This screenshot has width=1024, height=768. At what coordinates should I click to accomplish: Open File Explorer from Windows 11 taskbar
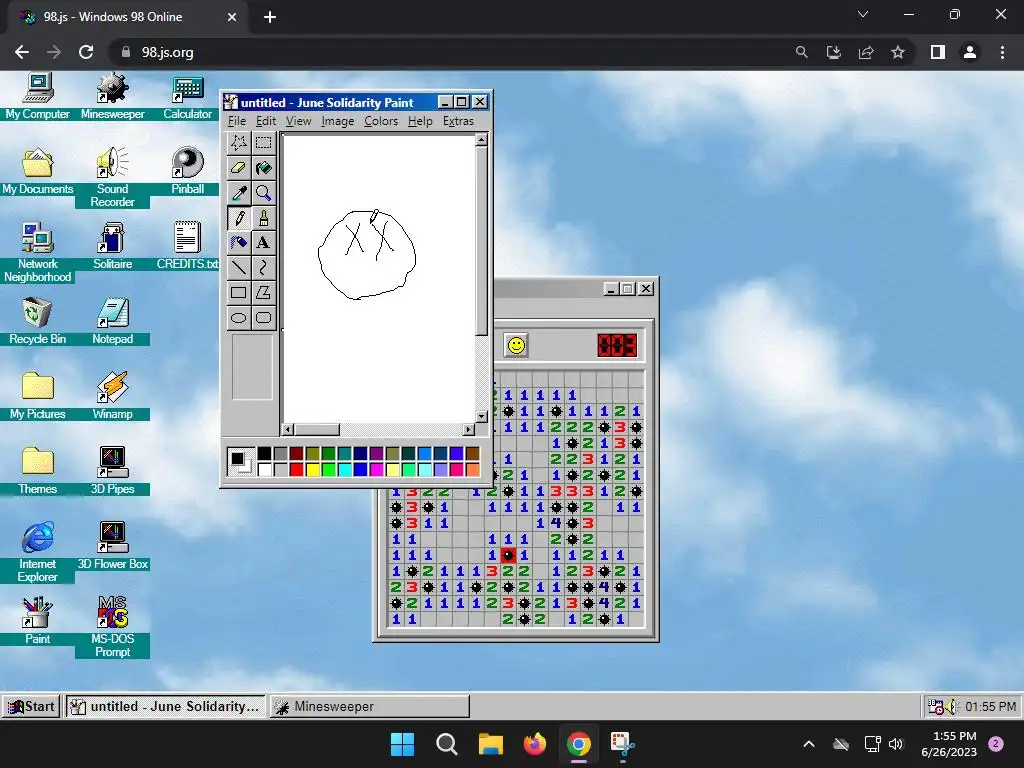pyautogui.click(x=490, y=744)
